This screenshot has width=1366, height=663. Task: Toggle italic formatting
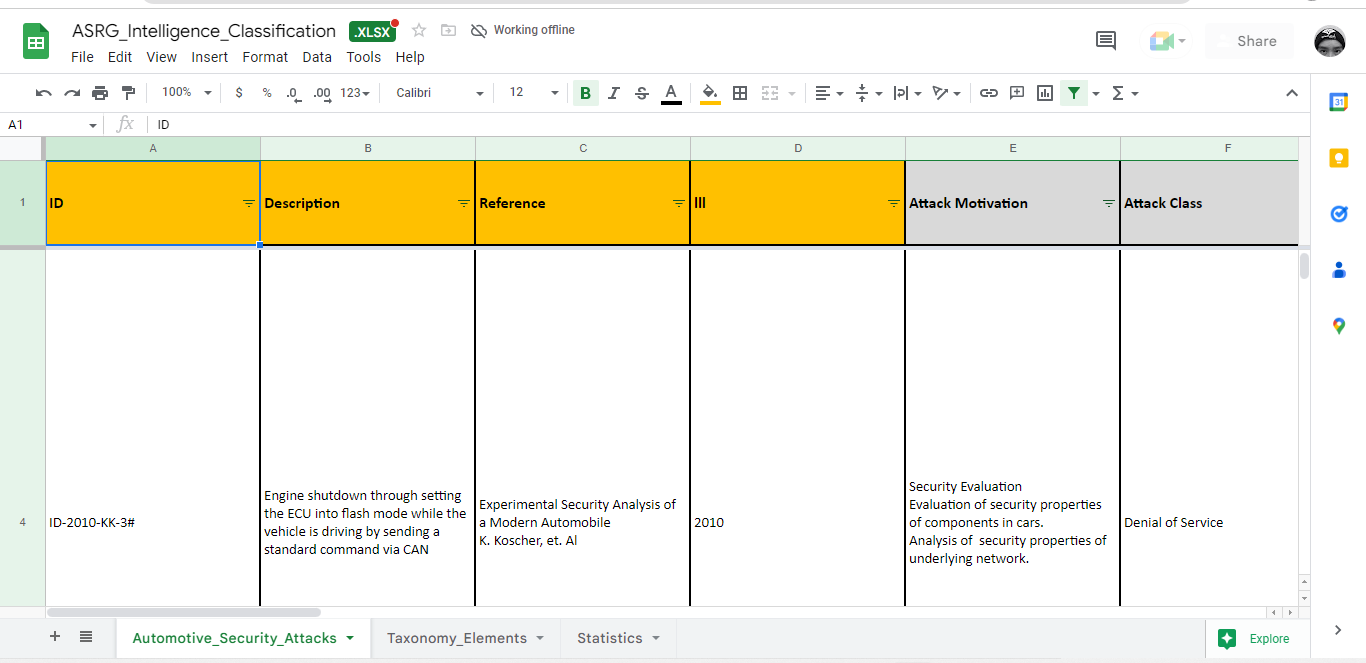click(614, 93)
